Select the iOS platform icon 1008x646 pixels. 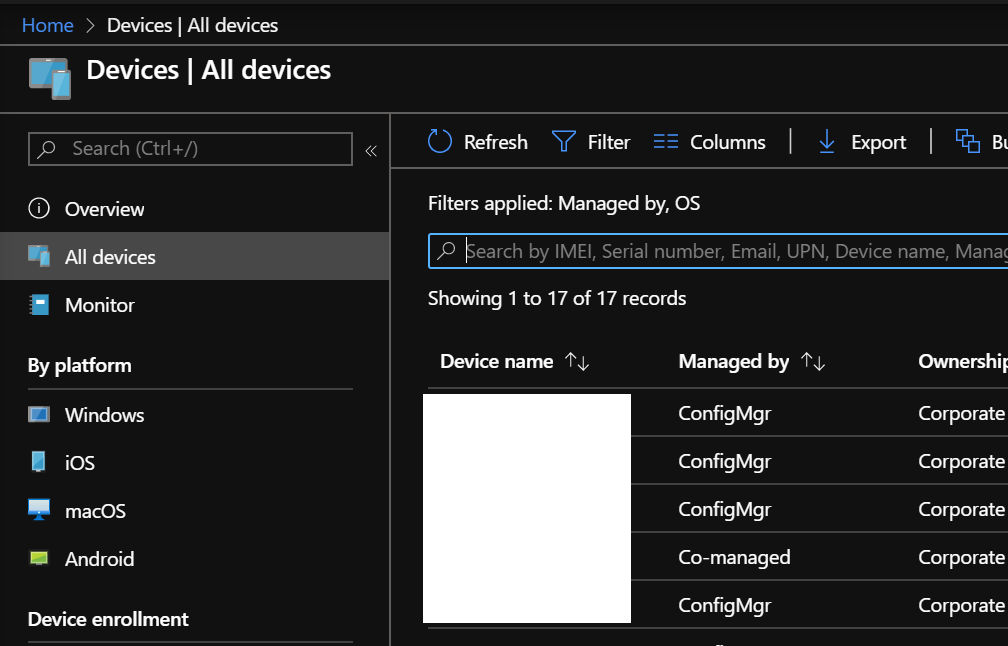tap(39, 463)
